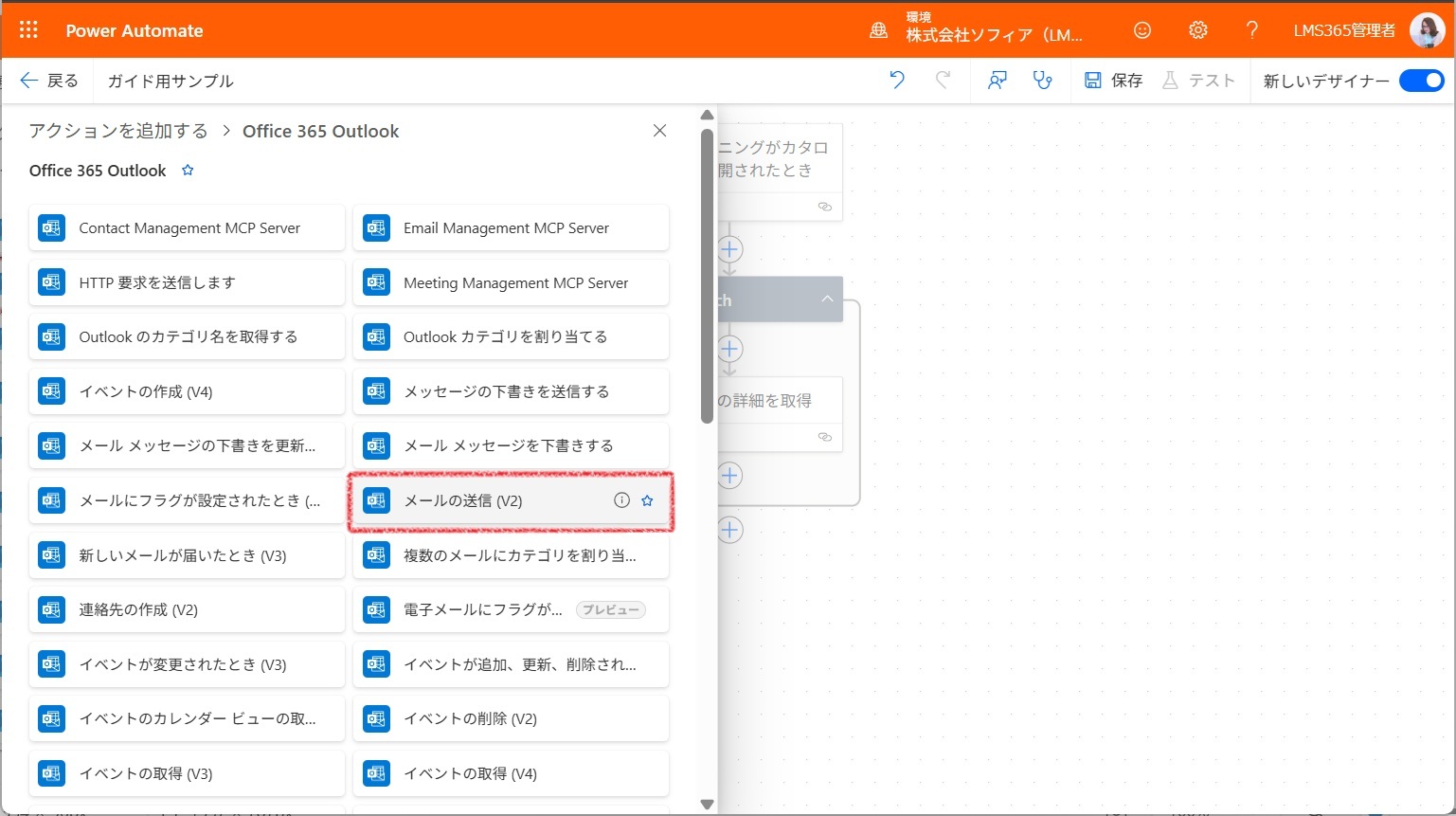Click star icon on メールの送信 (V2)

(x=647, y=500)
